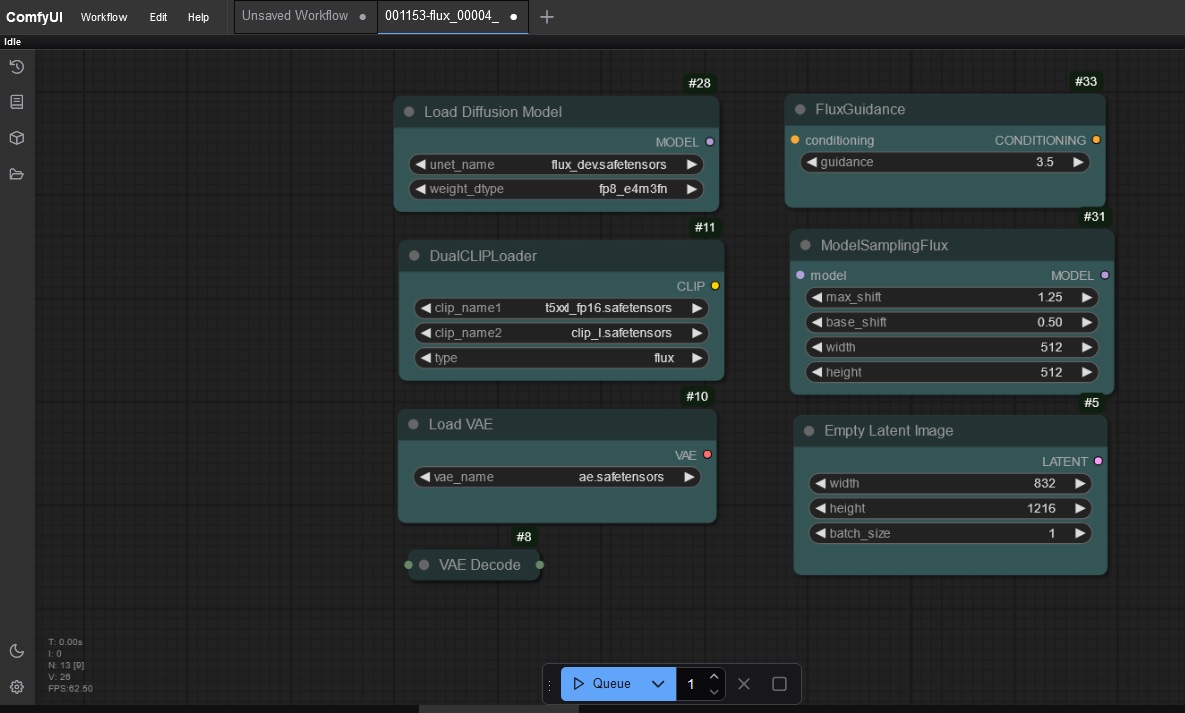
Task: Open the queue history sidebar icon
Action: tap(17, 67)
